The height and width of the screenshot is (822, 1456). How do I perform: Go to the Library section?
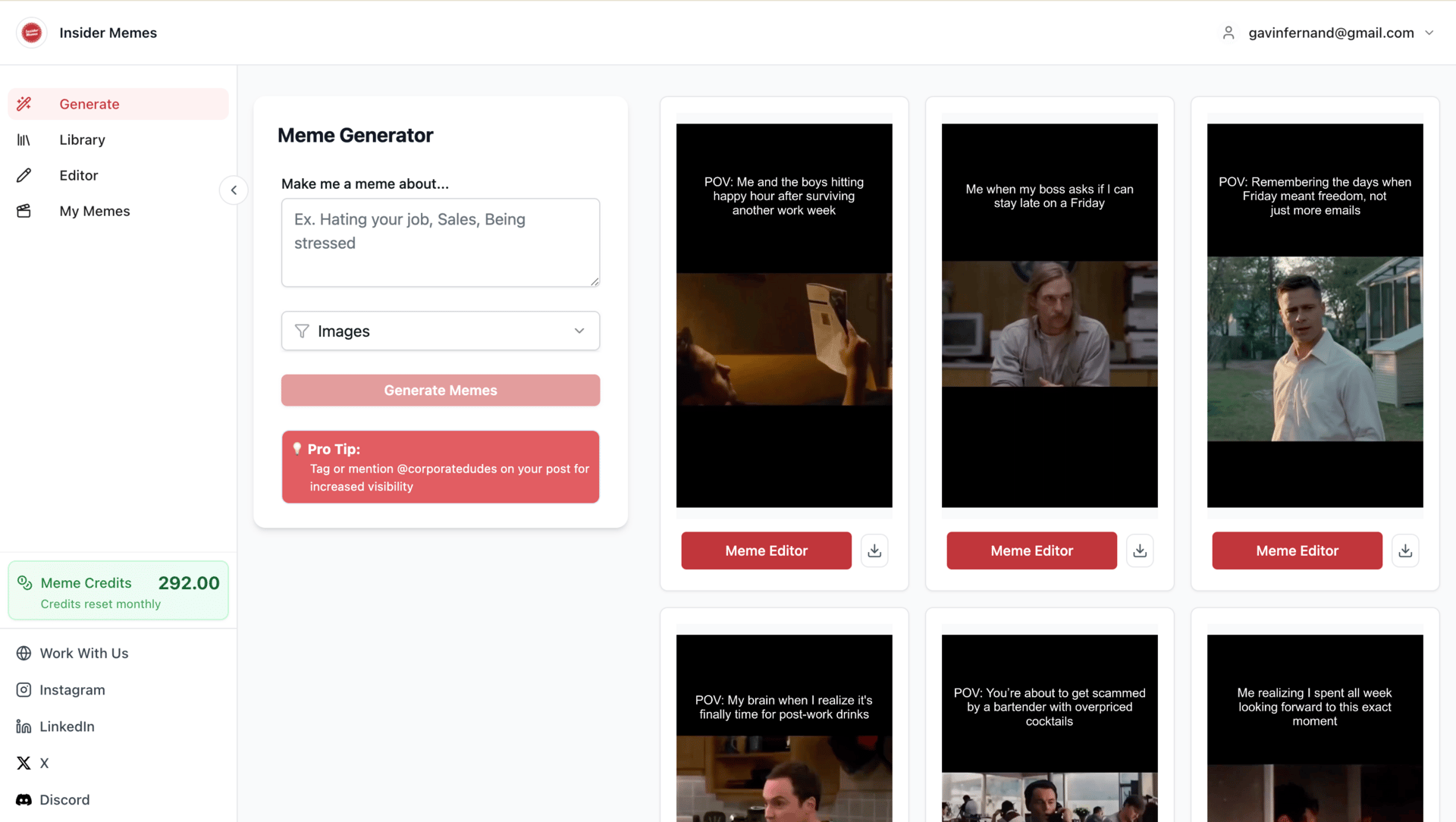82,140
